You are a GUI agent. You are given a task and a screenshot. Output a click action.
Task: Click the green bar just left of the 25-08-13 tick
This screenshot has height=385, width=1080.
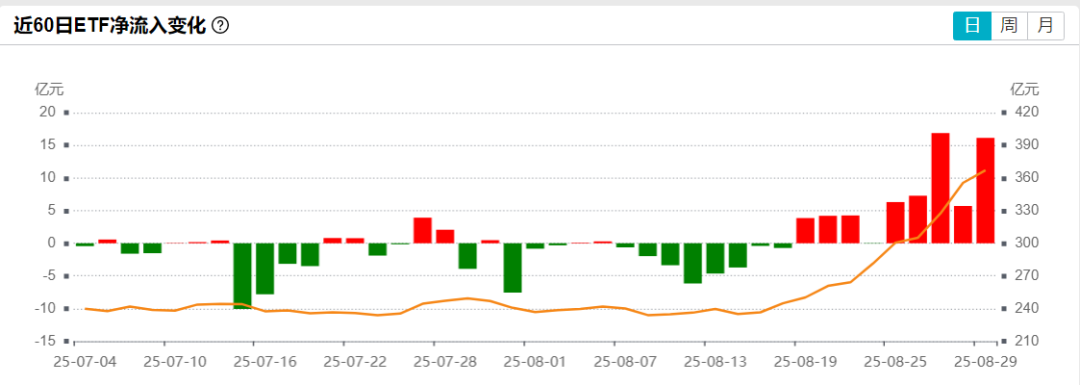693,263
